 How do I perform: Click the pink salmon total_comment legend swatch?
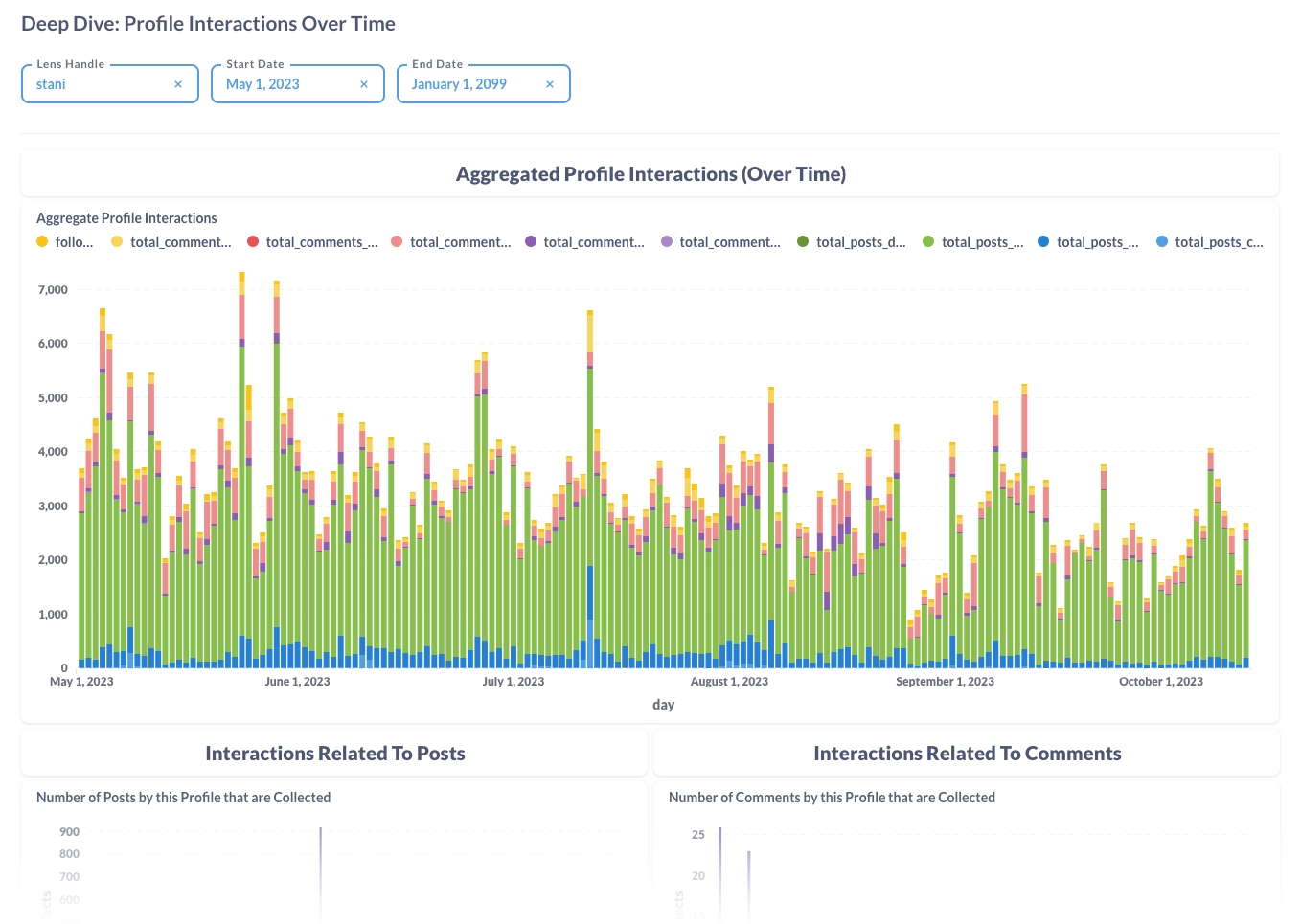[x=397, y=242]
